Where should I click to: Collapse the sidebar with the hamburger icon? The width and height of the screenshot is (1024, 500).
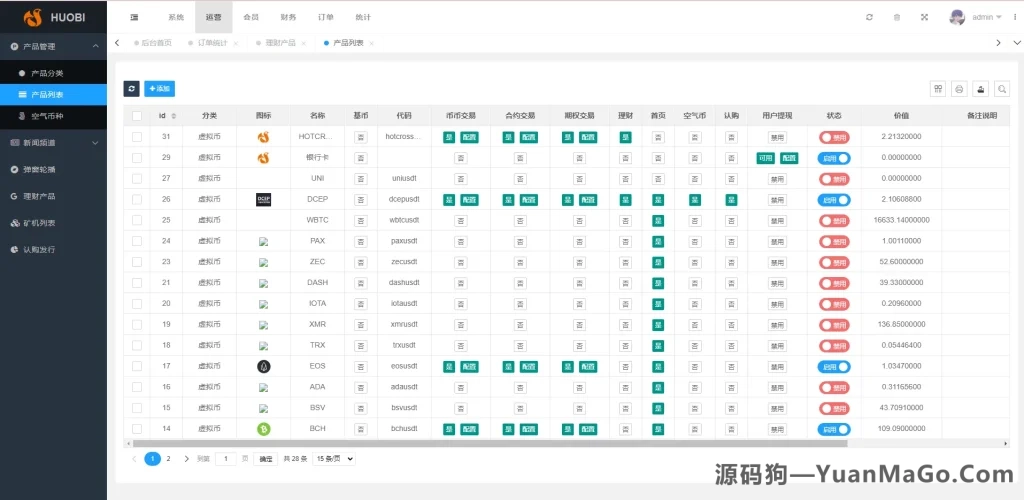[135, 18]
